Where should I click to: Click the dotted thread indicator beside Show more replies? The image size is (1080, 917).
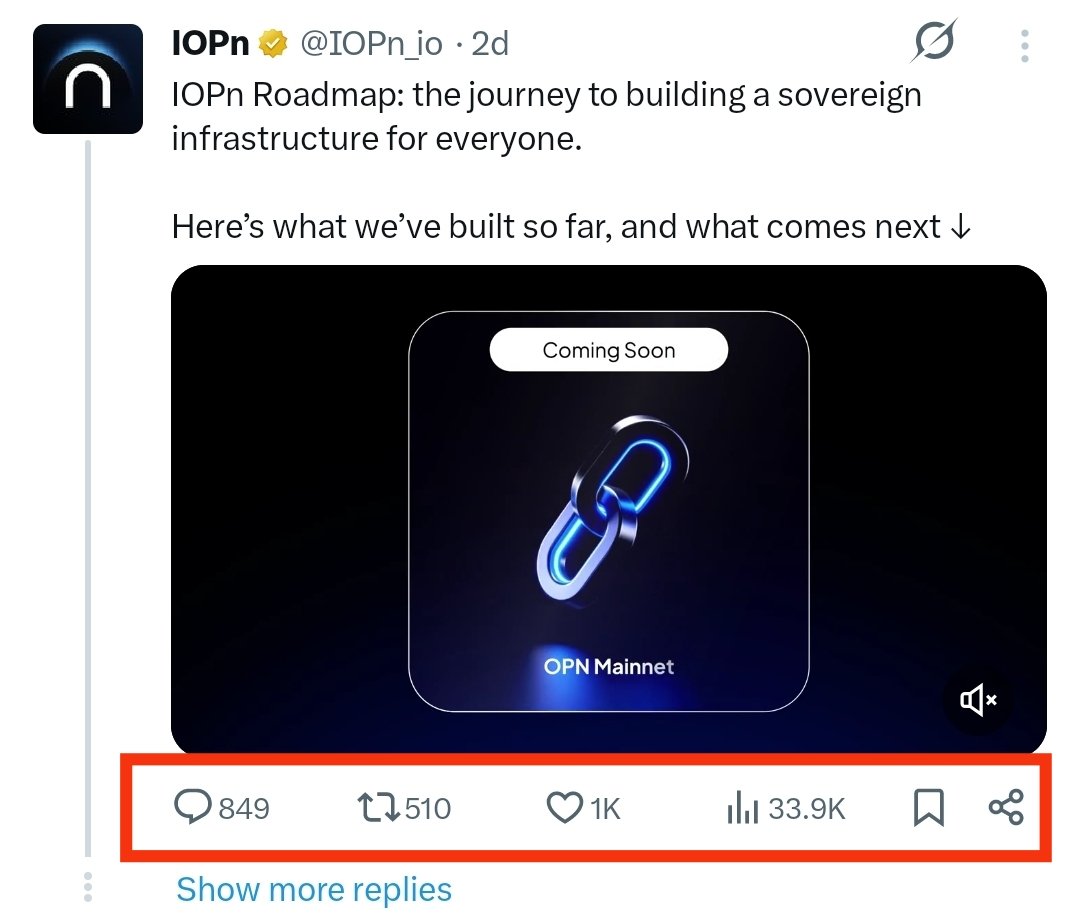[x=88, y=887]
